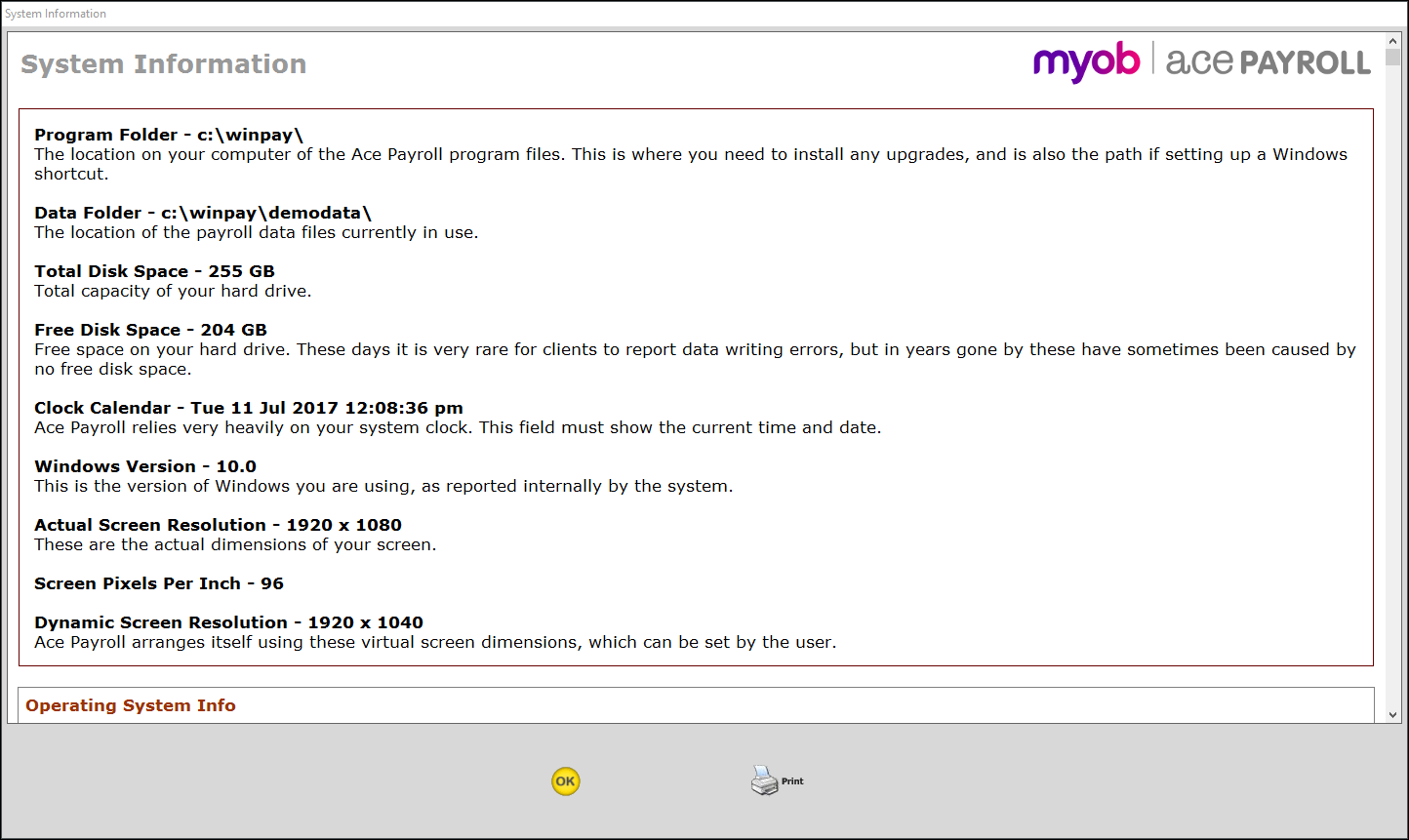Click the System Information title bar

tap(54, 13)
